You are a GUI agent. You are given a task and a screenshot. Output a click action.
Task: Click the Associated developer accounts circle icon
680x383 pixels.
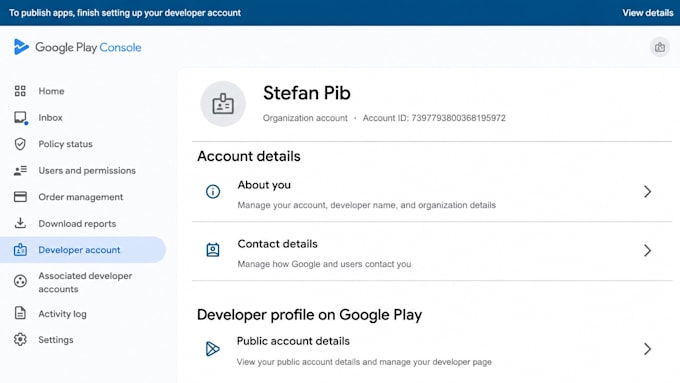click(x=20, y=281)
